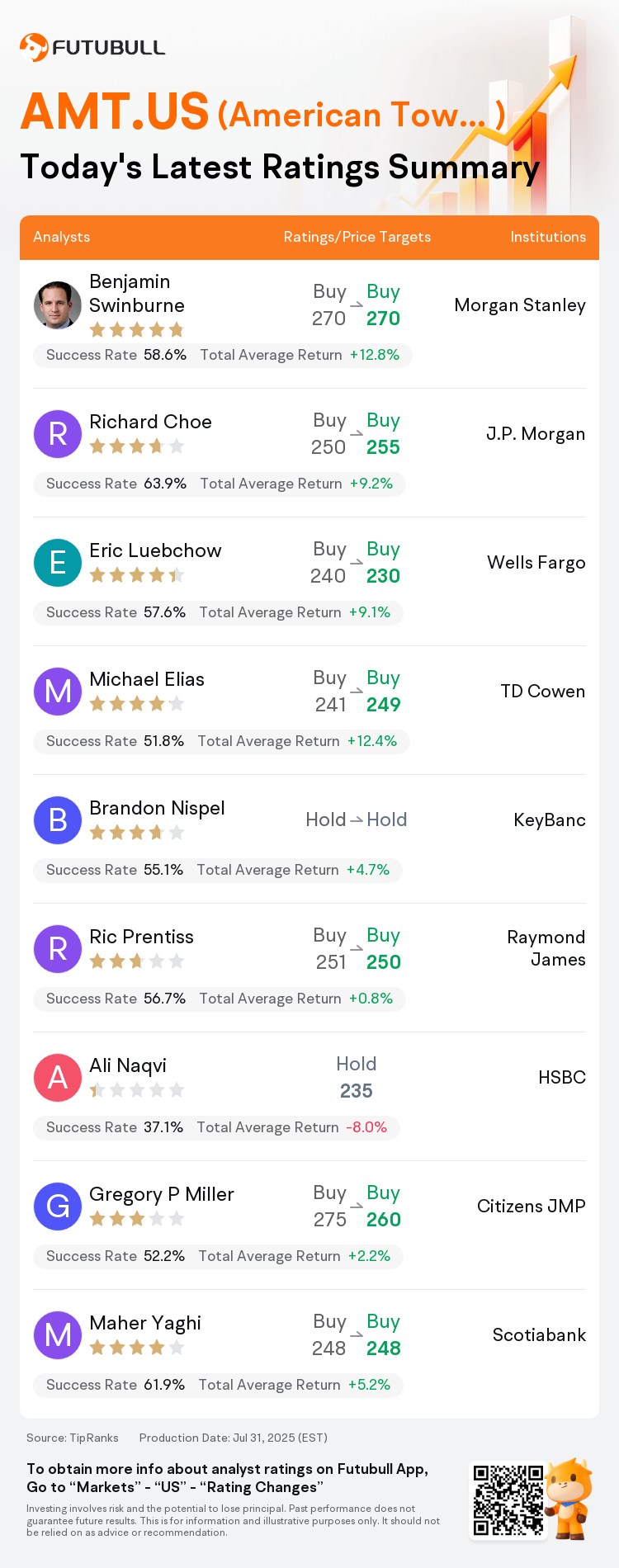
Task: Click the Institutions column header
Action: click(548, 237)
